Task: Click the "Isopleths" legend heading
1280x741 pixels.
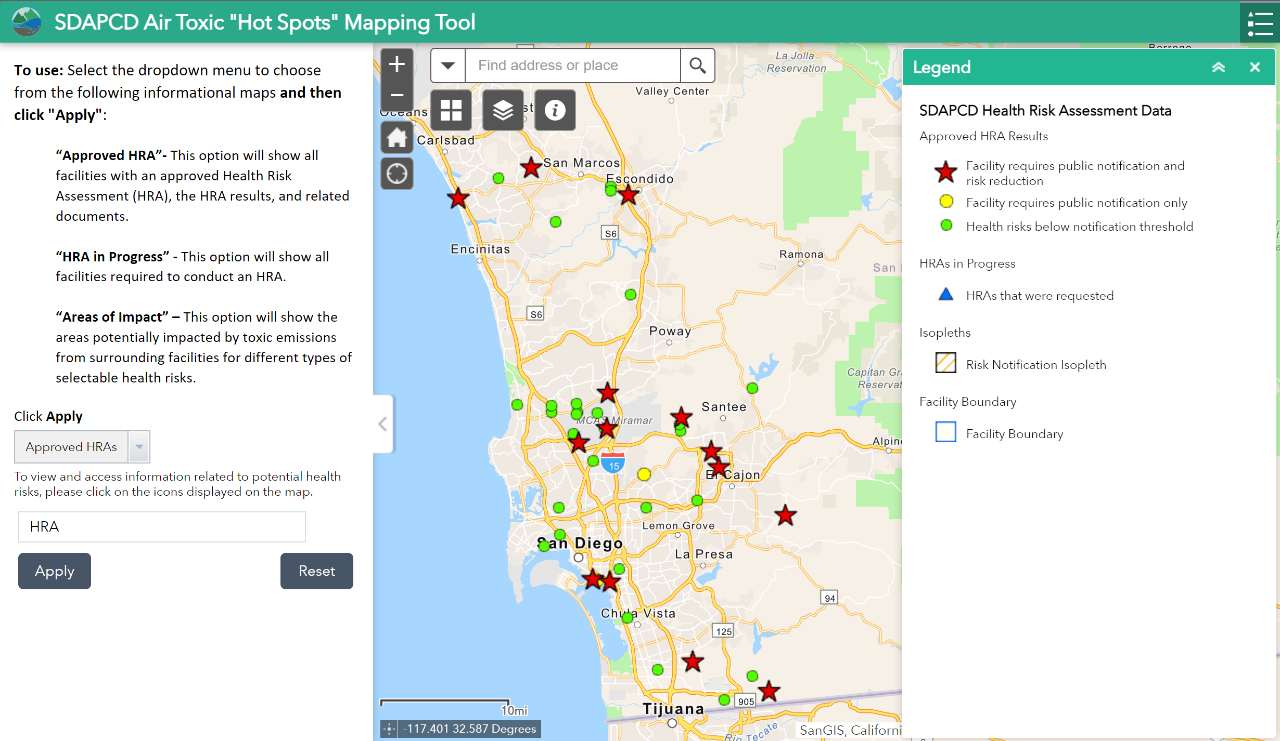Action: 945,333
